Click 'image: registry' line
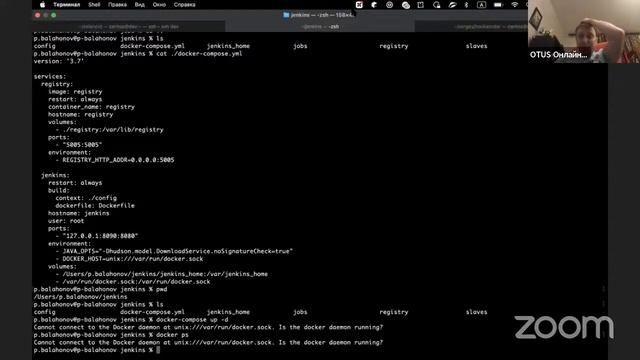This screenshot has width=640, height=360. click(75, 91)
